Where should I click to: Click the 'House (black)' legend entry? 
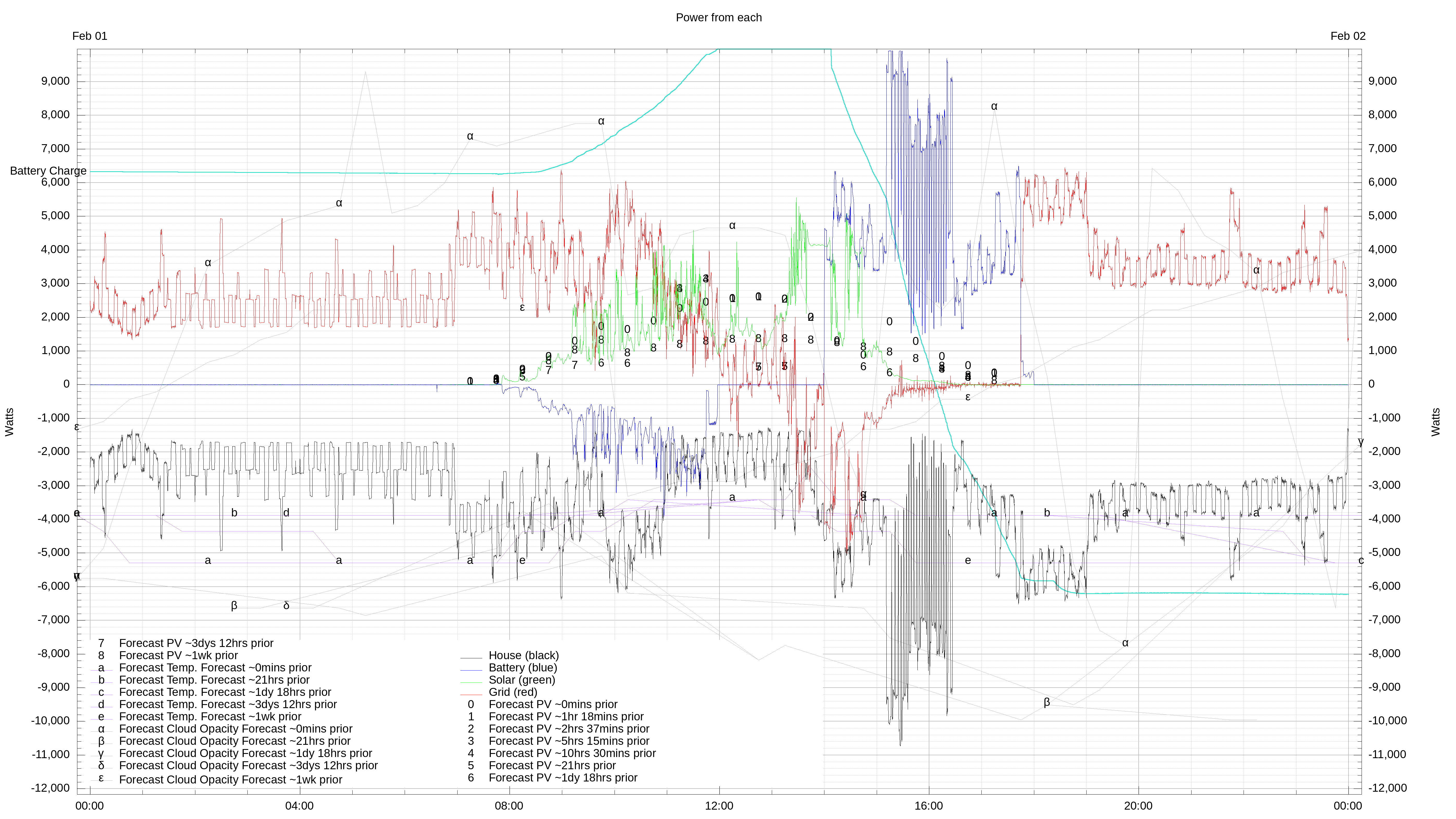click(523, 656)
